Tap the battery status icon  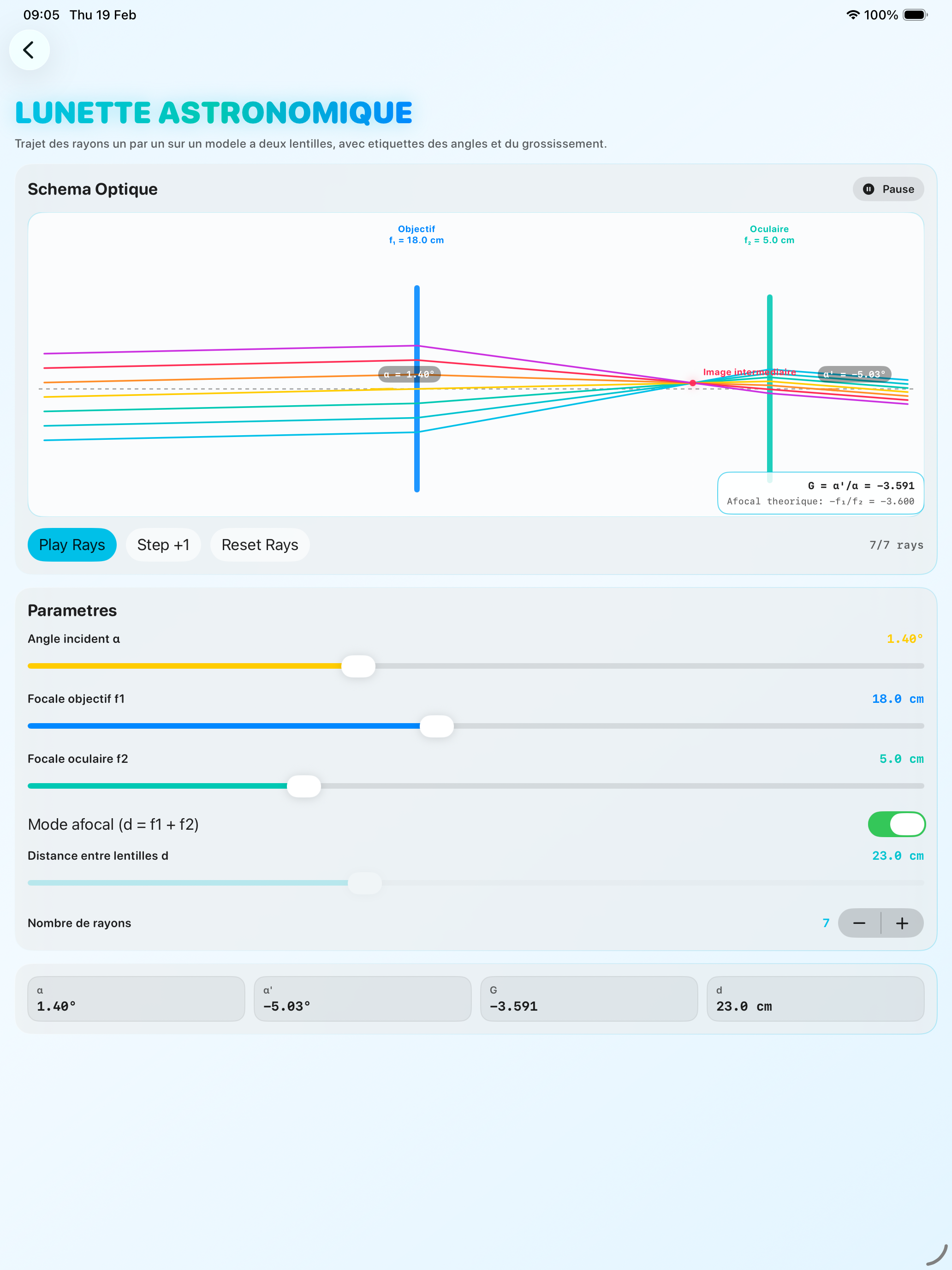coord(915,15)
